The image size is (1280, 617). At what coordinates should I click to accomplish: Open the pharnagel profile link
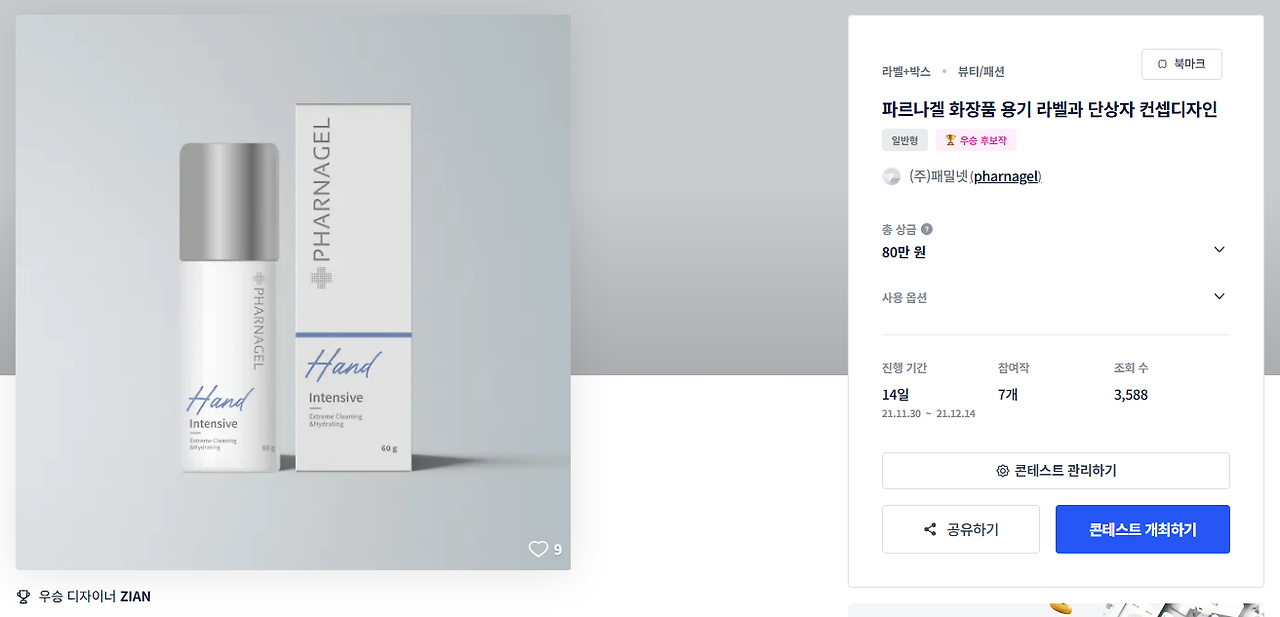(1006, 177)
